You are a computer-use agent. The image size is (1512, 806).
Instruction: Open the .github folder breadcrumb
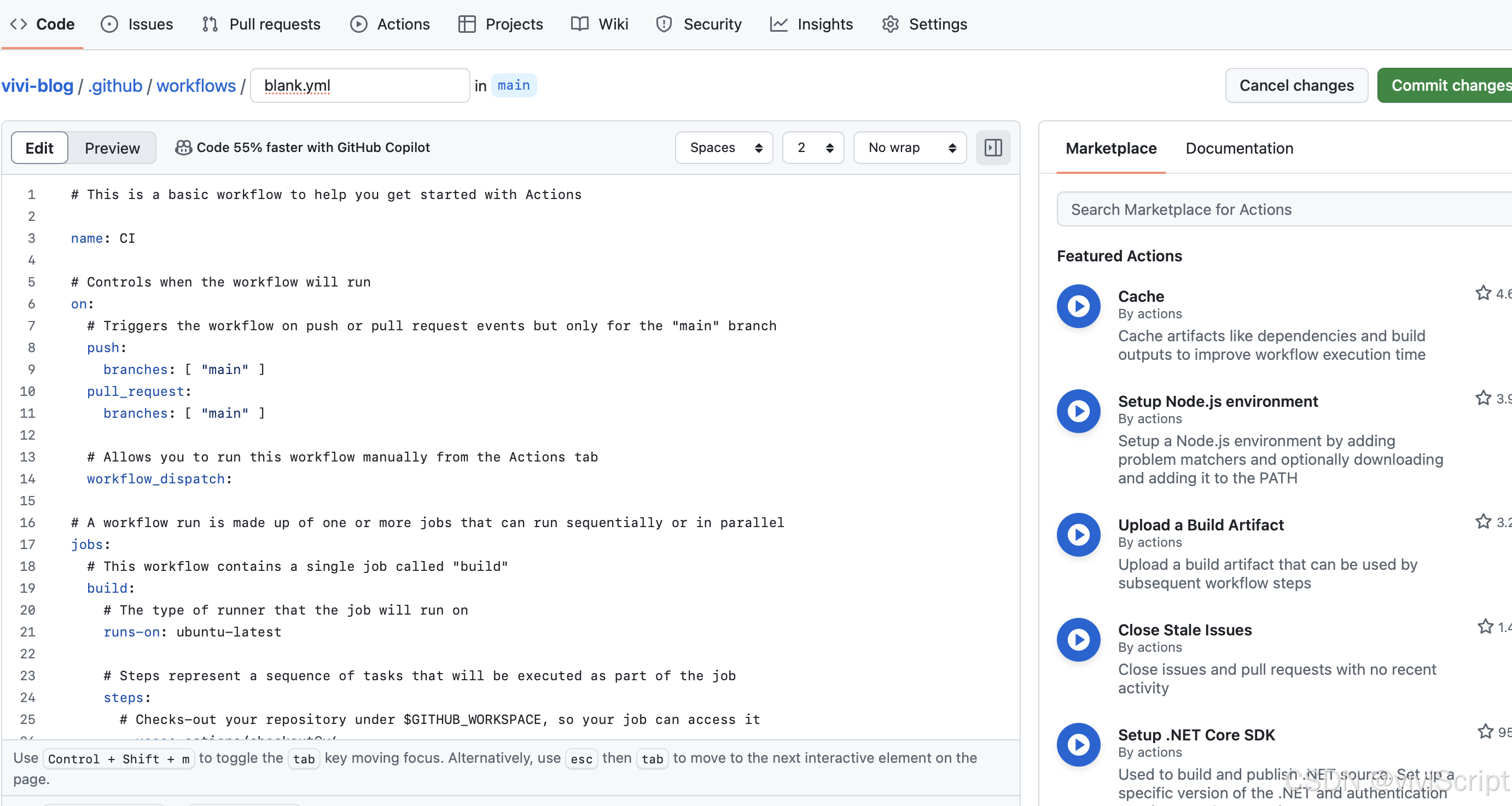coord(115,86)
